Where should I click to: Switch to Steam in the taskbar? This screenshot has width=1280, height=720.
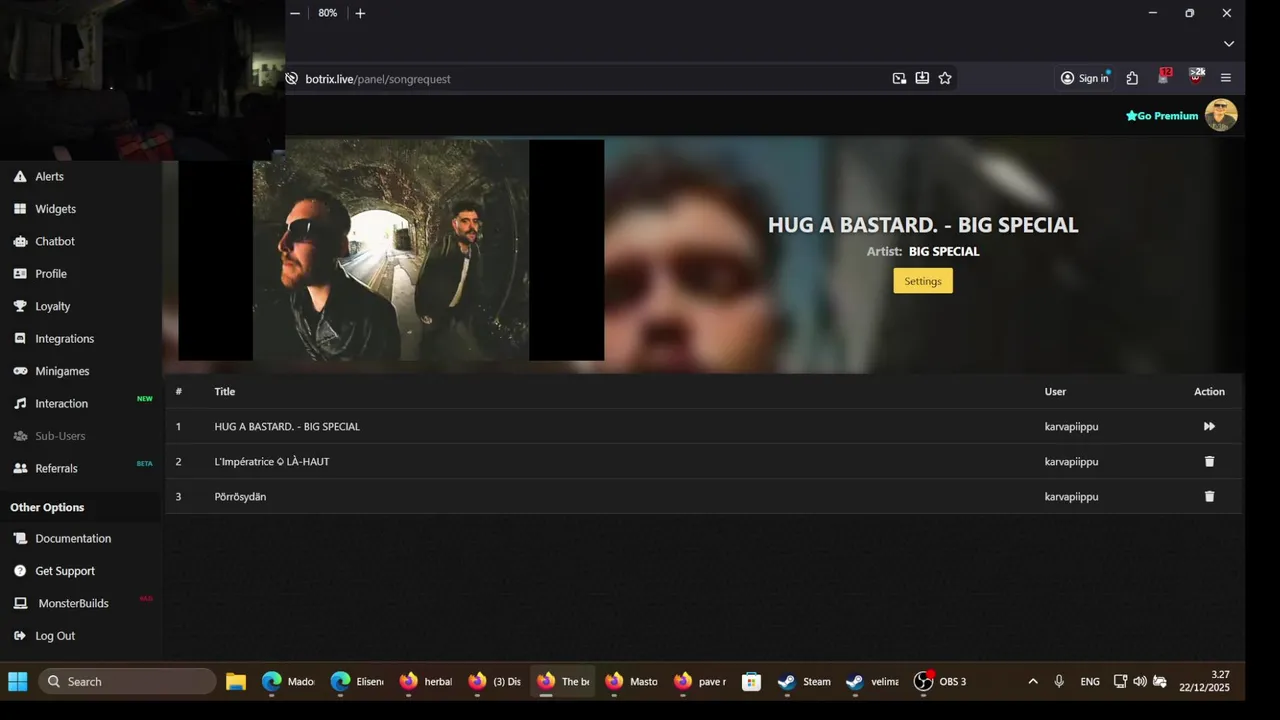tap(805, 681)
